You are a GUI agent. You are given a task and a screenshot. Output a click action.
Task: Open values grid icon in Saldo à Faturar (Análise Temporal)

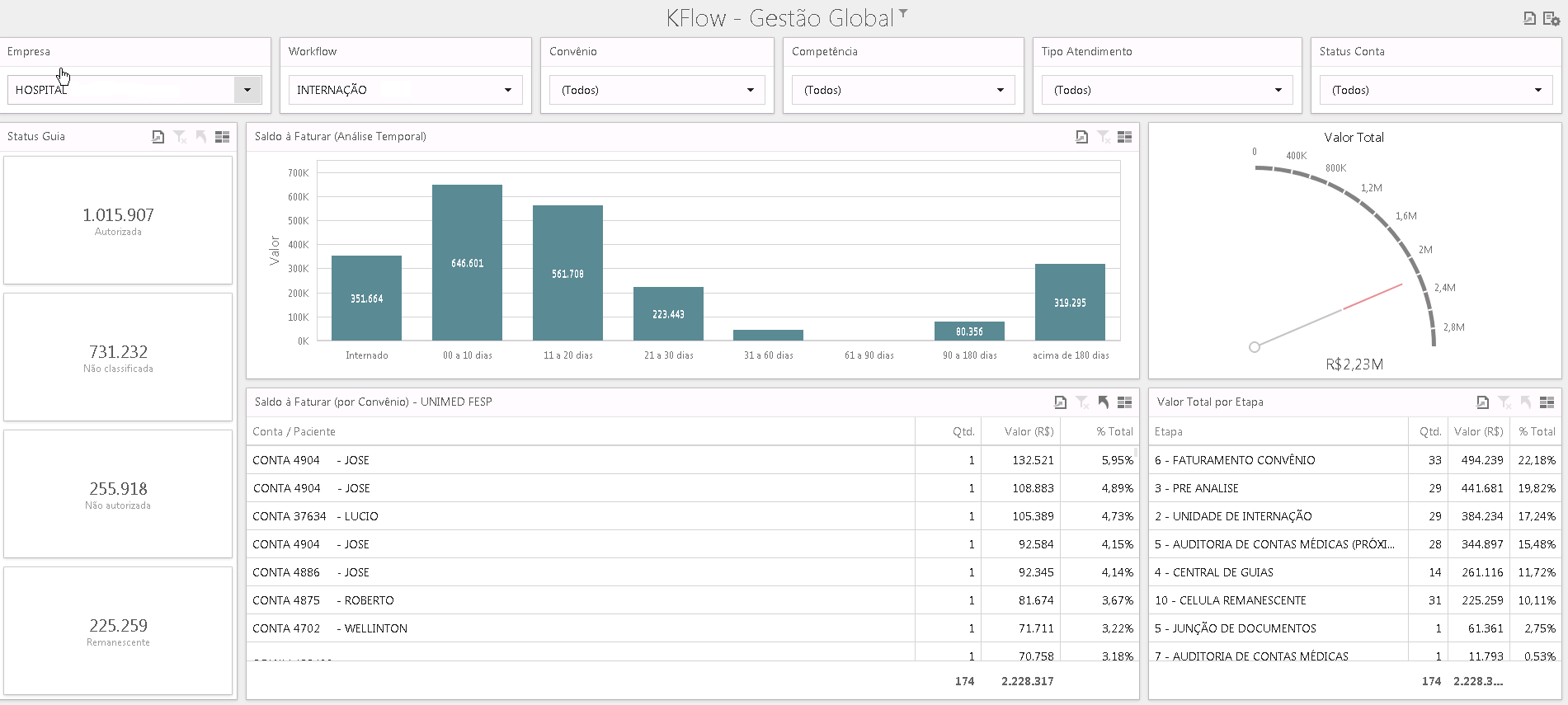pyautogui.click(x=1124, y=137)
